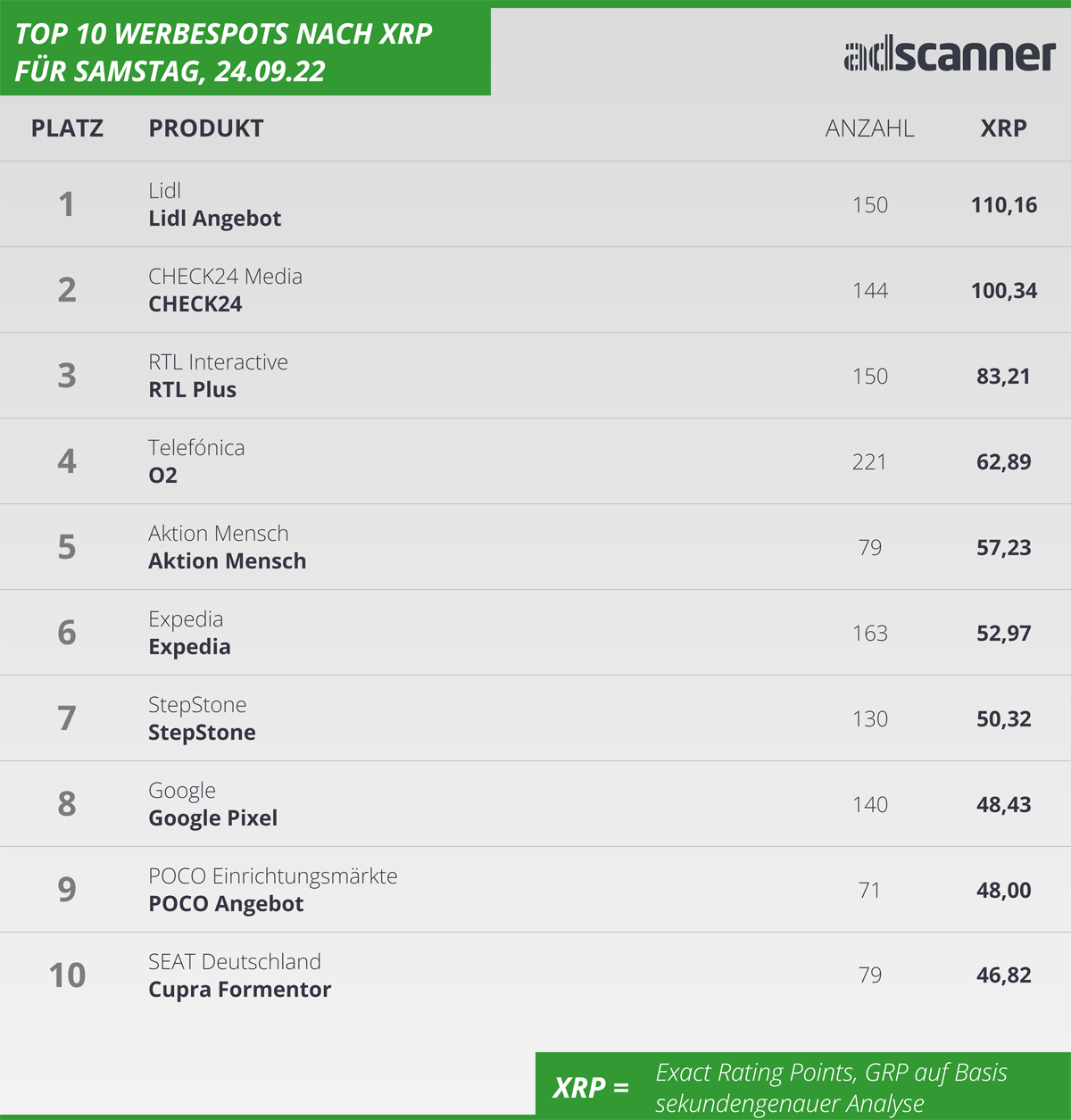Screen dimensions: 1071x1120
Task: Click the rank number 10
Action: click(x=67, y=975)
